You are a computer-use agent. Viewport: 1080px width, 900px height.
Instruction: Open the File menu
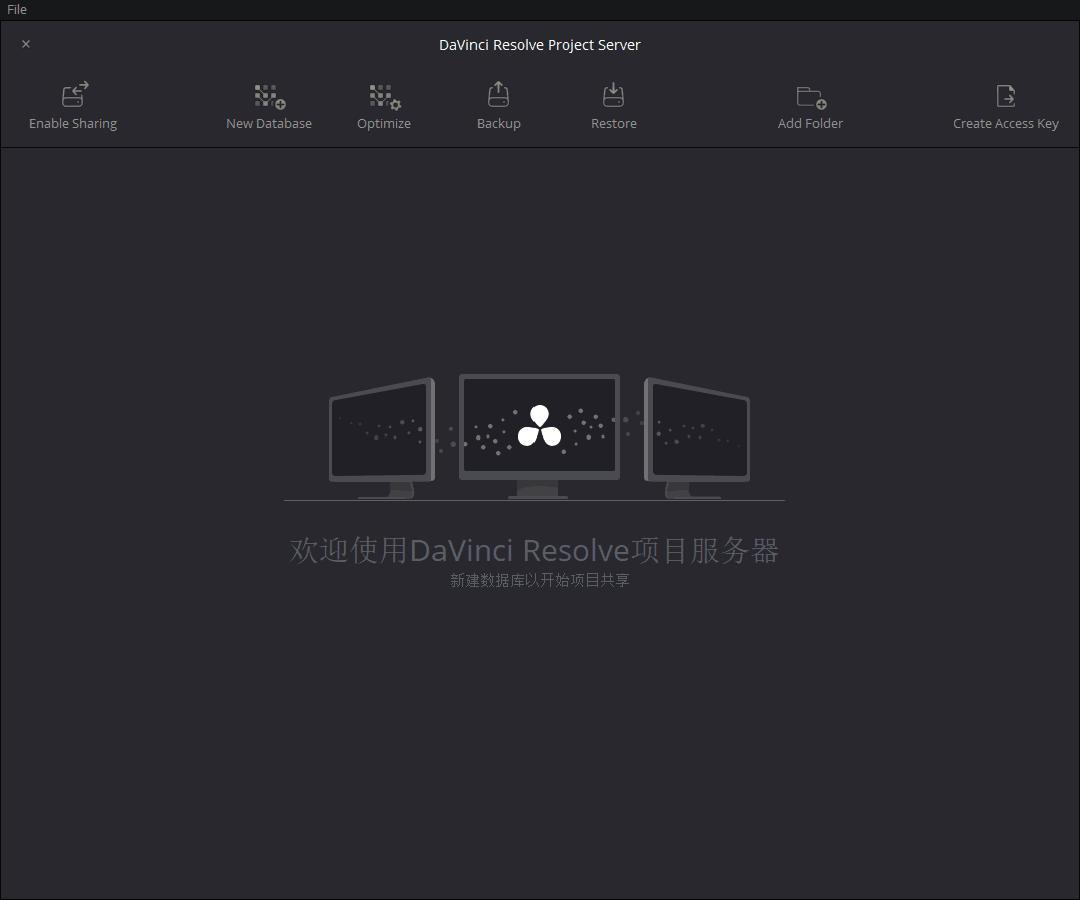(17, 9)
